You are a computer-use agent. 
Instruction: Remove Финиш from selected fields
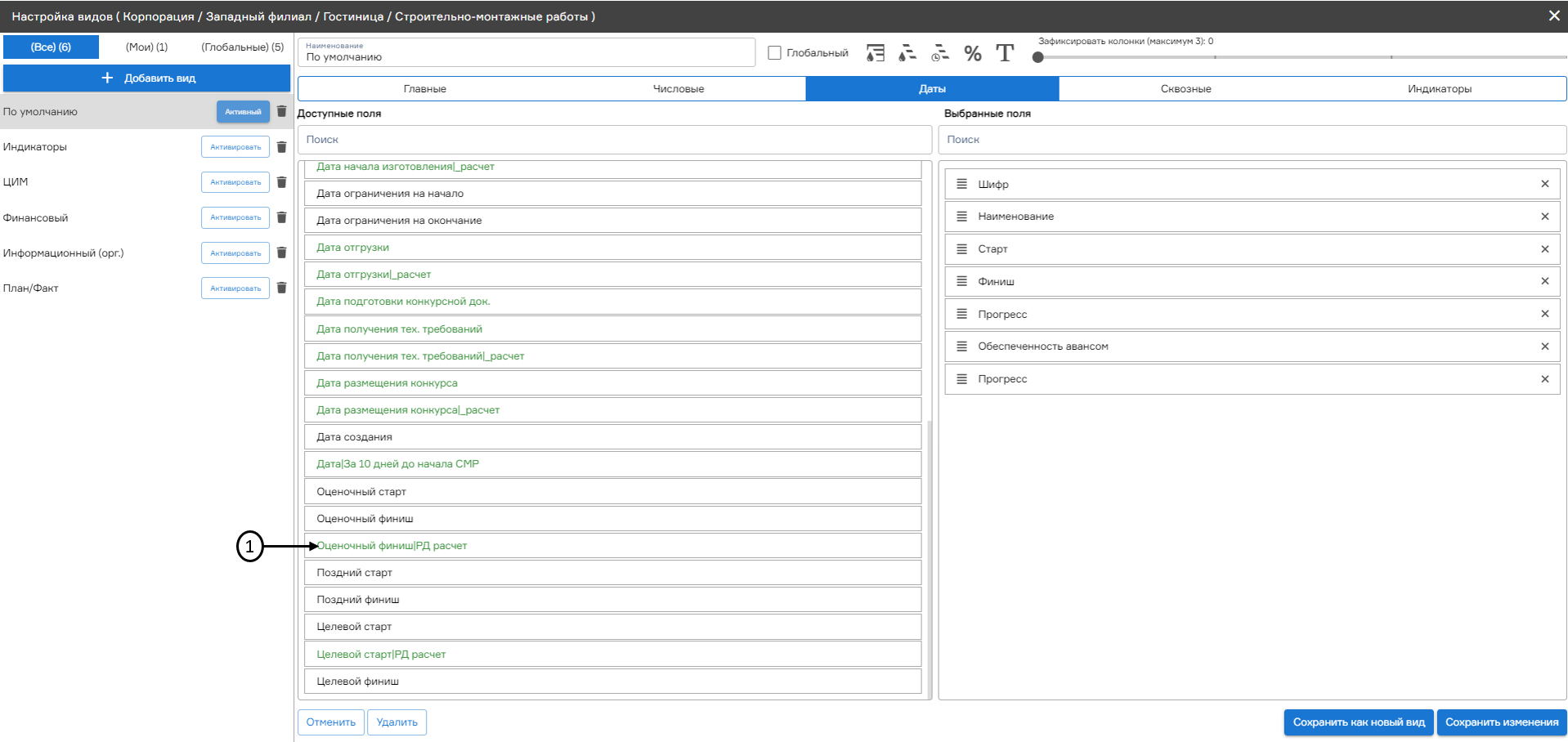[x=1545, y=281]
